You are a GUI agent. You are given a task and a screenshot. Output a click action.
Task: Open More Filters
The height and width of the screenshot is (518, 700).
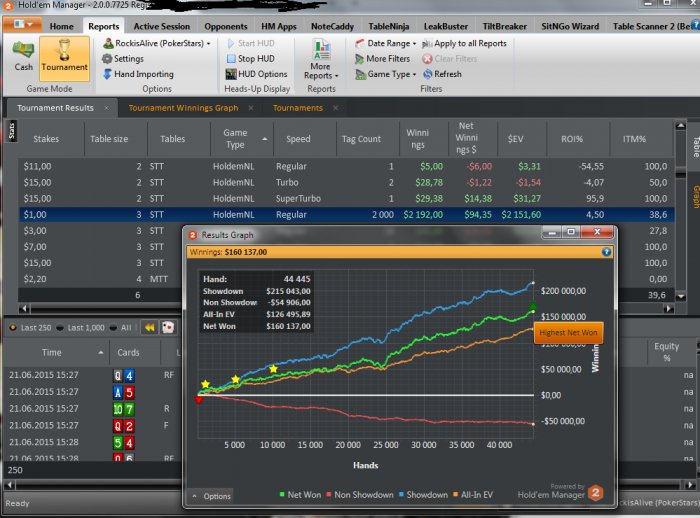[383, 58]
